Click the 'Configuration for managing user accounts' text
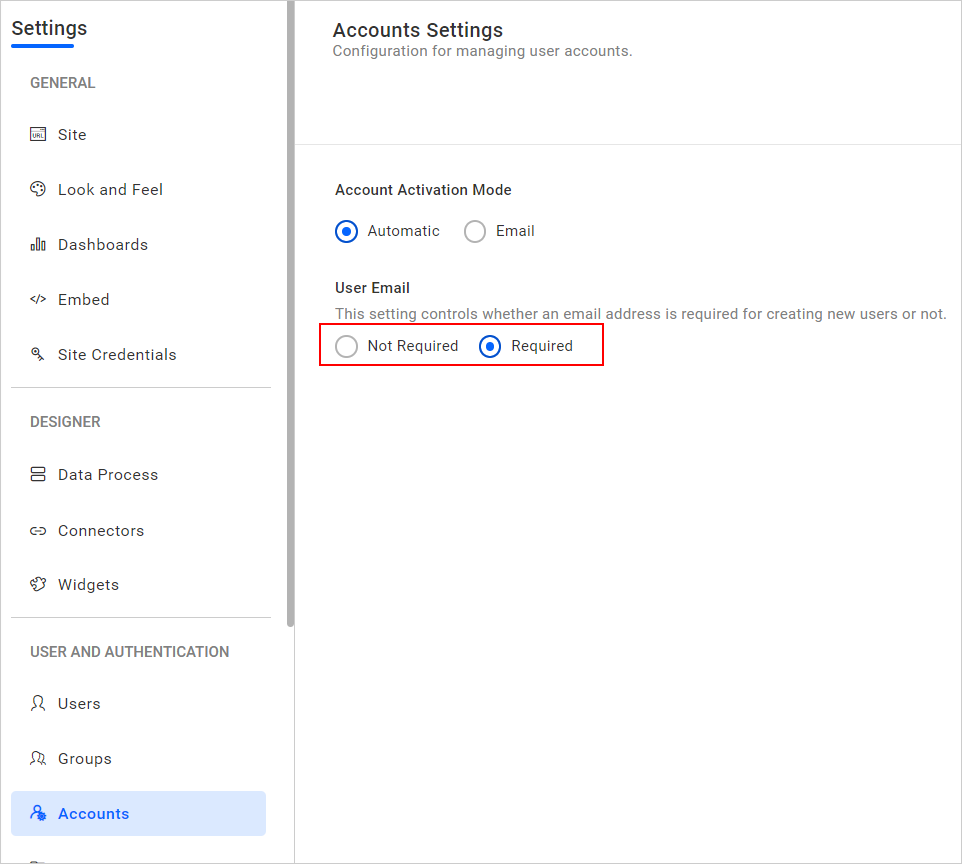The image size is (962, 864). 482,51
